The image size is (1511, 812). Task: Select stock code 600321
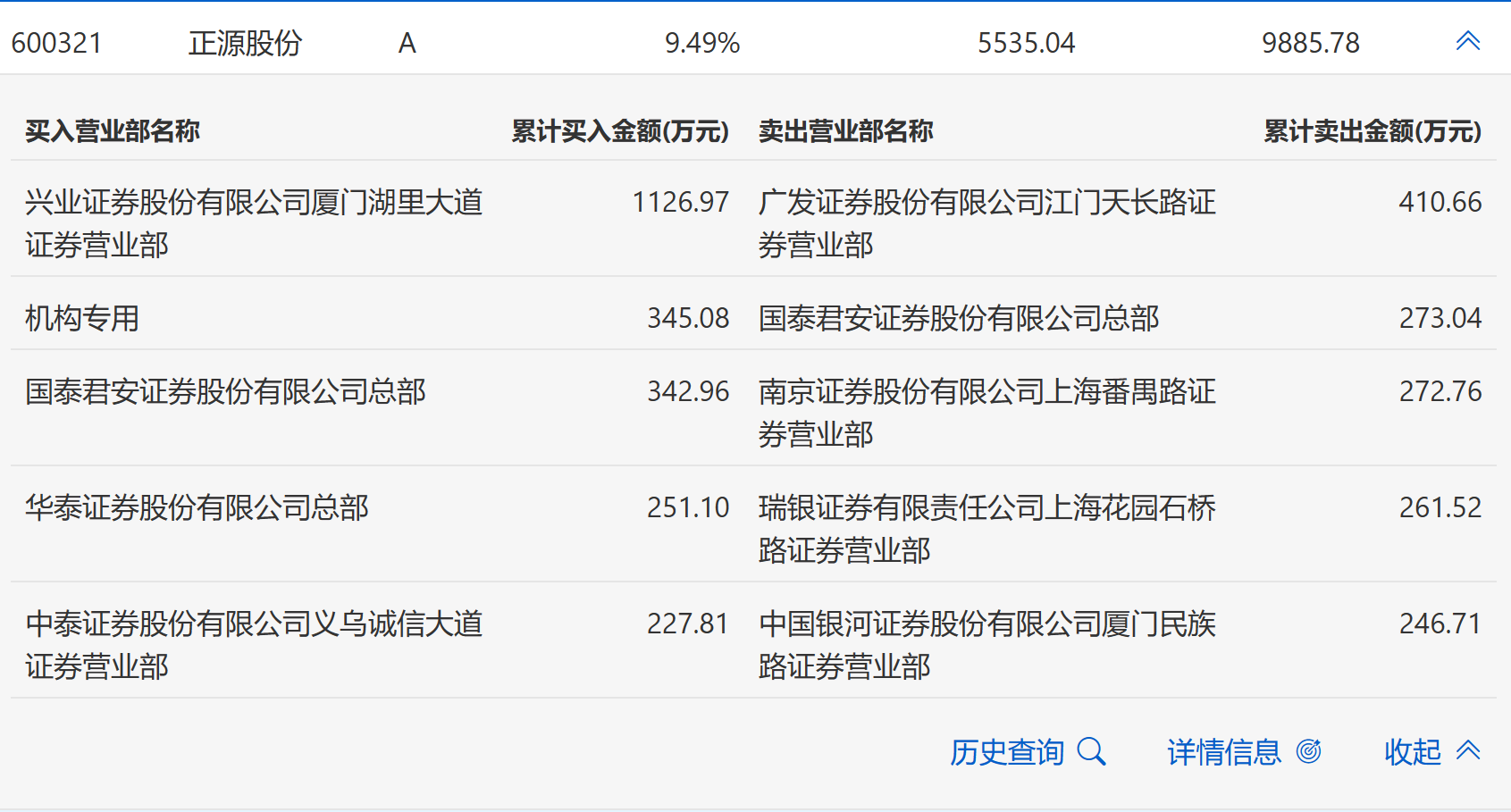(56, 43)
